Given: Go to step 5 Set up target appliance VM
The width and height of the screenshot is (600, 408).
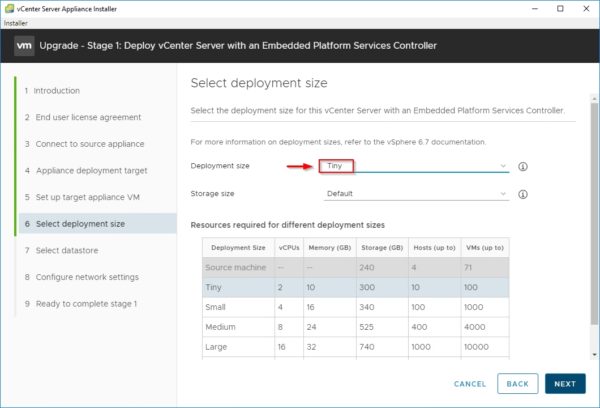Looking at the screenshot, I should [x=82, y=197].
